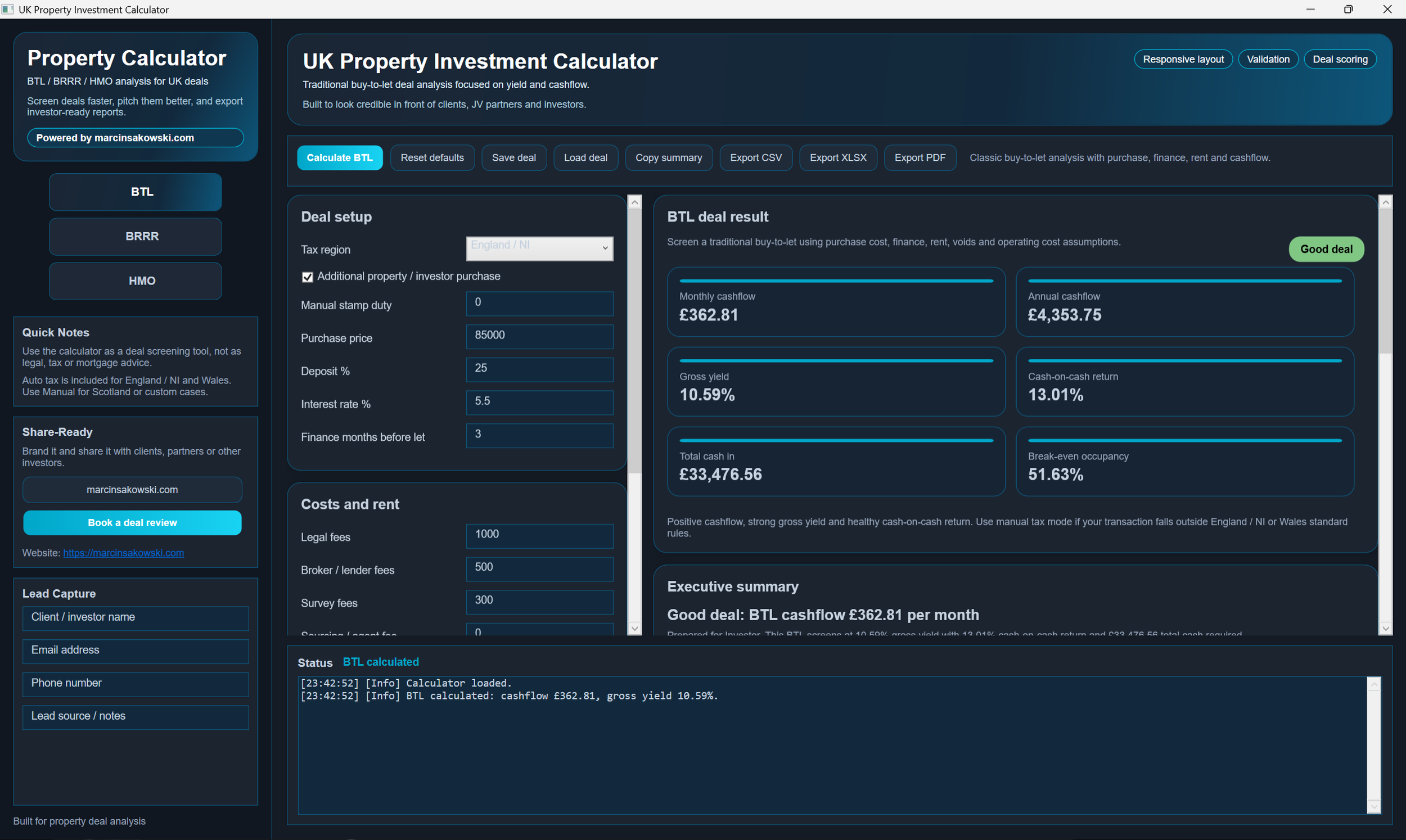Open the Tax region dropdown
Screen dimensions: 1406x840
pyautogui.click(x=539, y=249)
